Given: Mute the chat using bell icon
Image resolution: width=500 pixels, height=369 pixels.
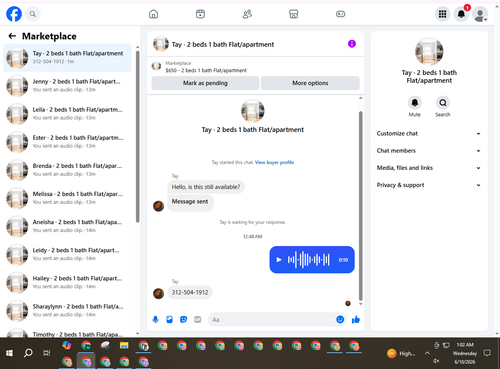Looking at the screenshot, I should (415, 103).
